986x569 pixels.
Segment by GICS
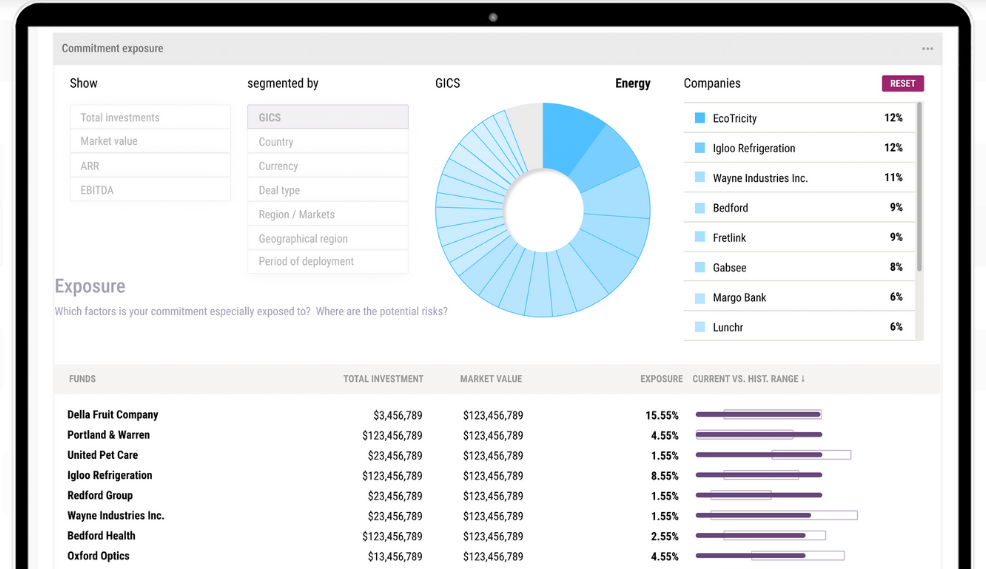click(x=327, y=117)
